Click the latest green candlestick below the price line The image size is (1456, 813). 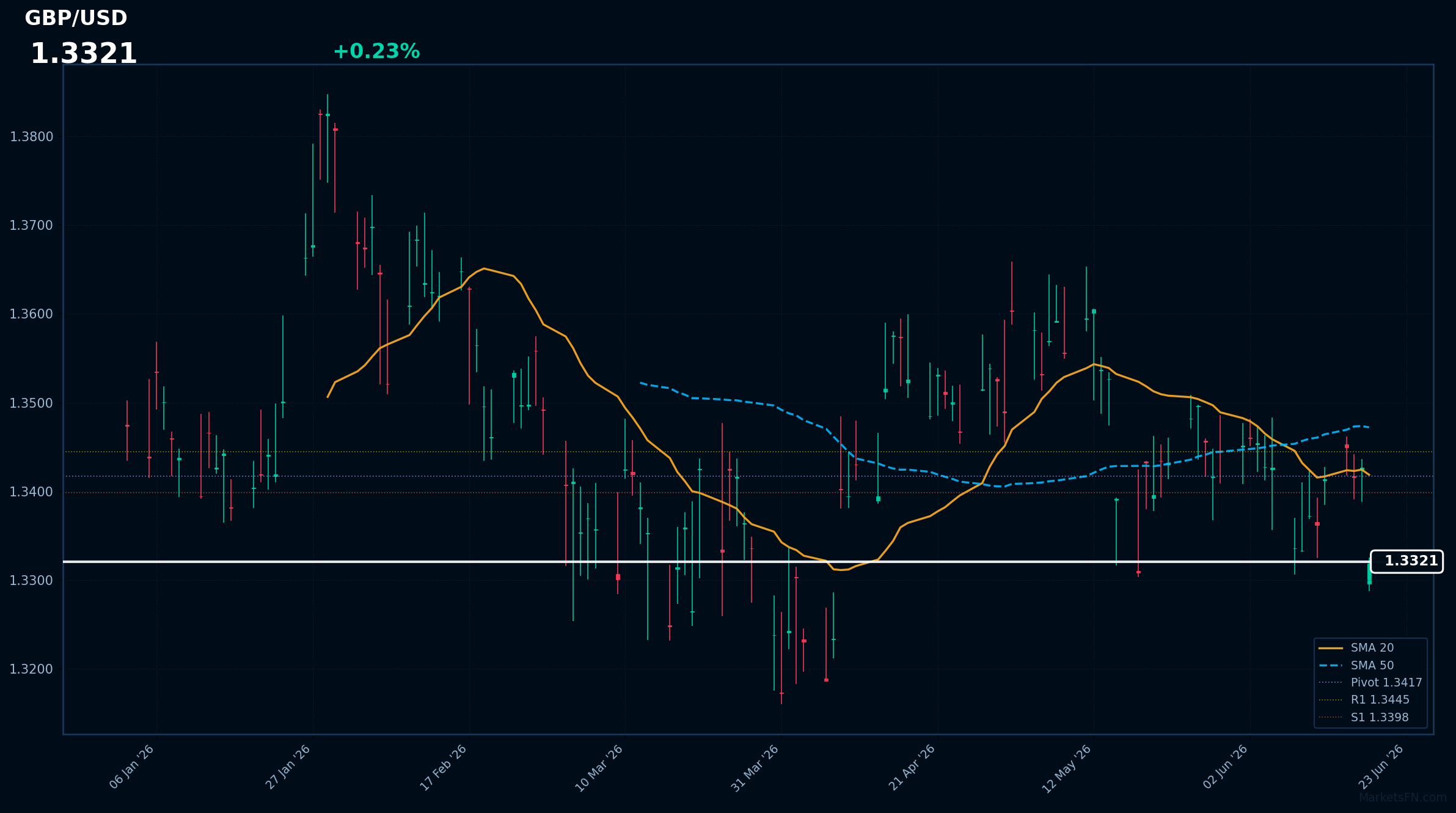click(1369, 575)
